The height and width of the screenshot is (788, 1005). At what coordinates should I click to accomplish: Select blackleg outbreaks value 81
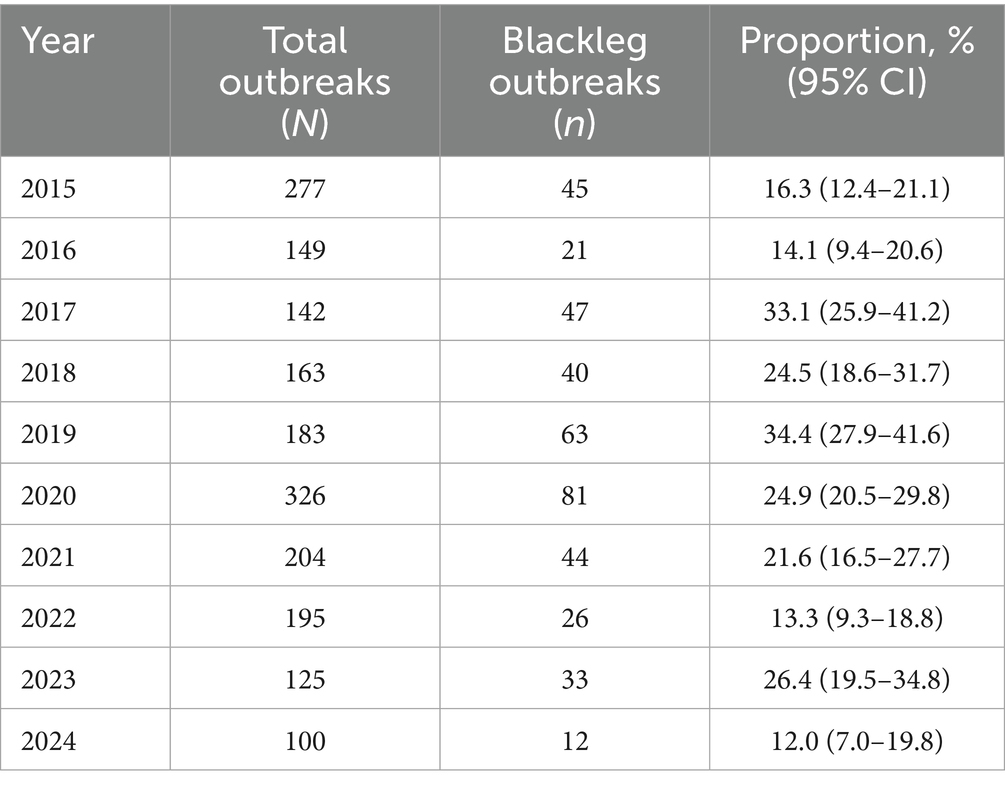[574, 495]
